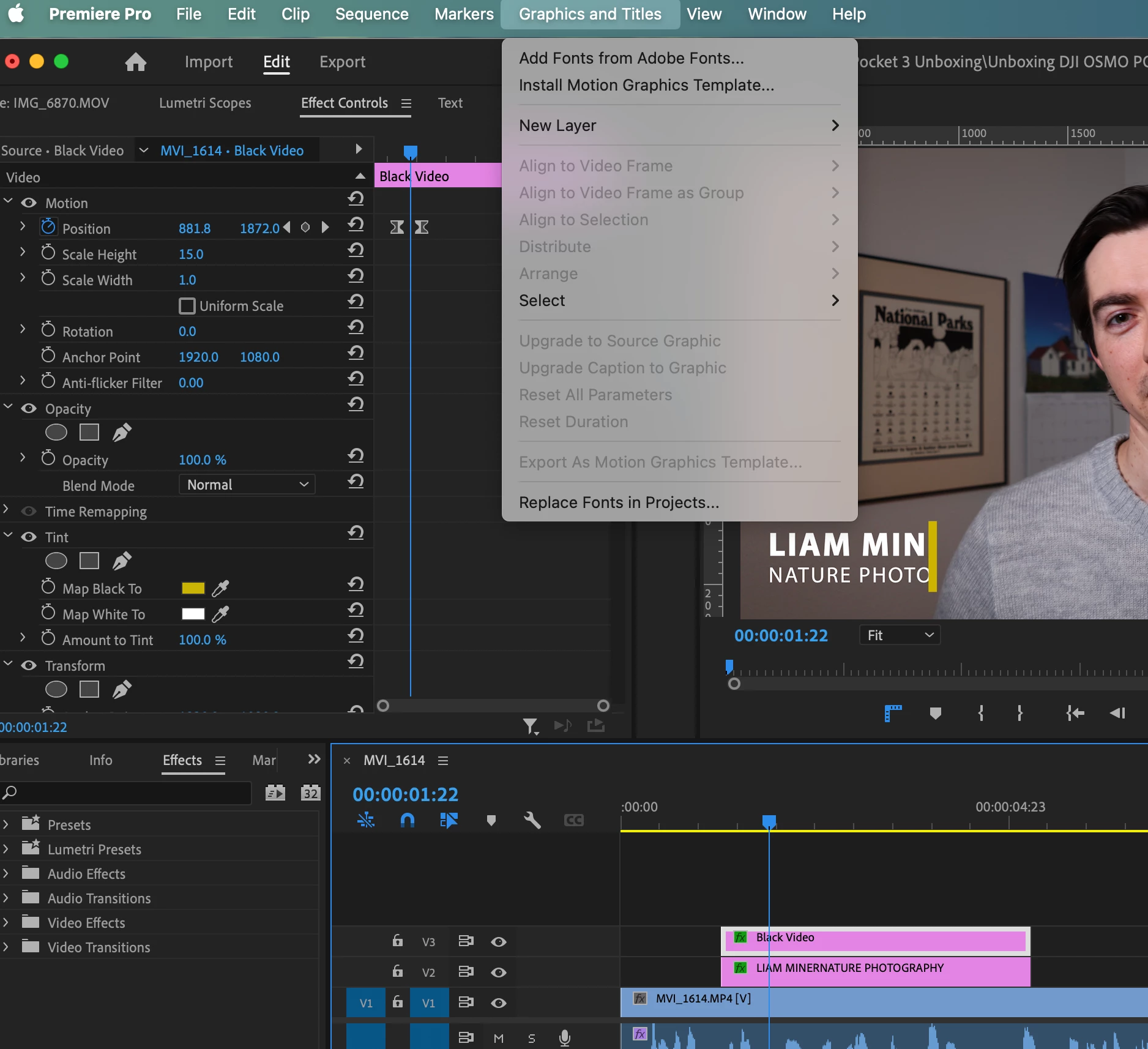Toggle linked selection in timeline
The height and width of the screenshot is (1049, 1148).
tap(449, 820)
